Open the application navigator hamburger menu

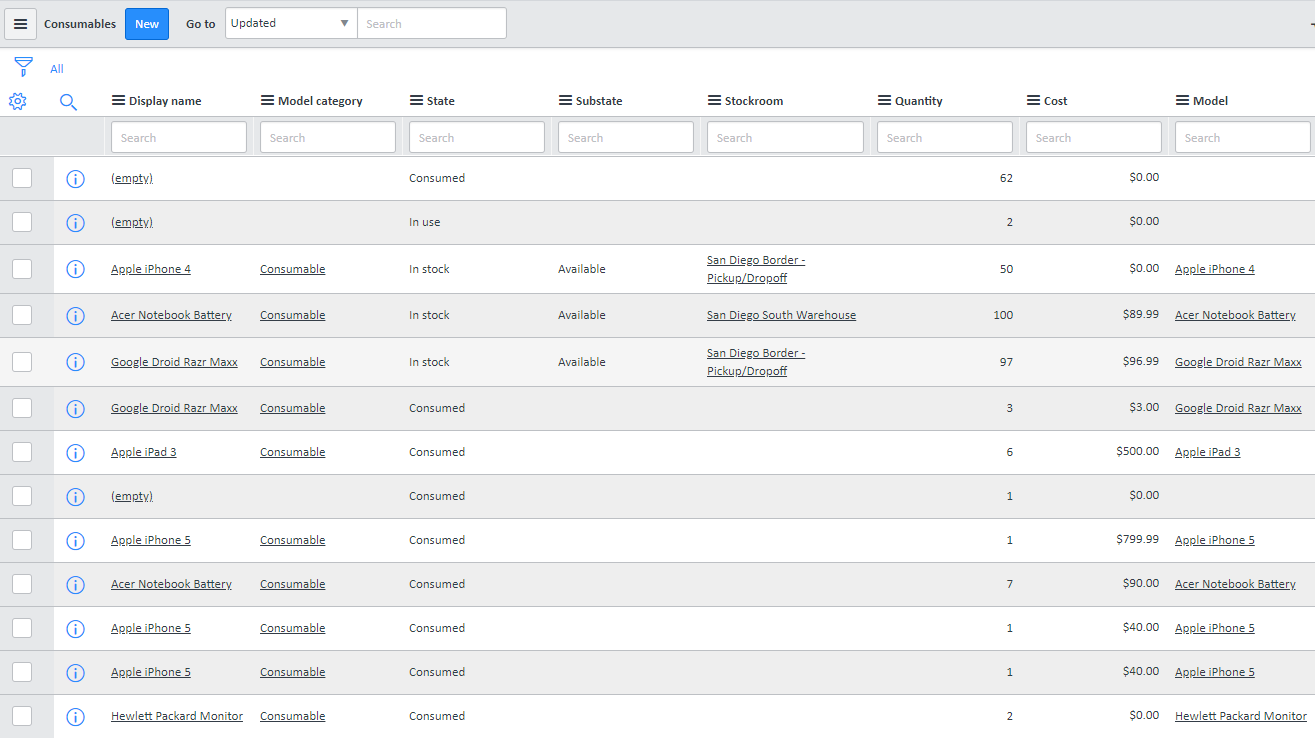pos(21,23)
